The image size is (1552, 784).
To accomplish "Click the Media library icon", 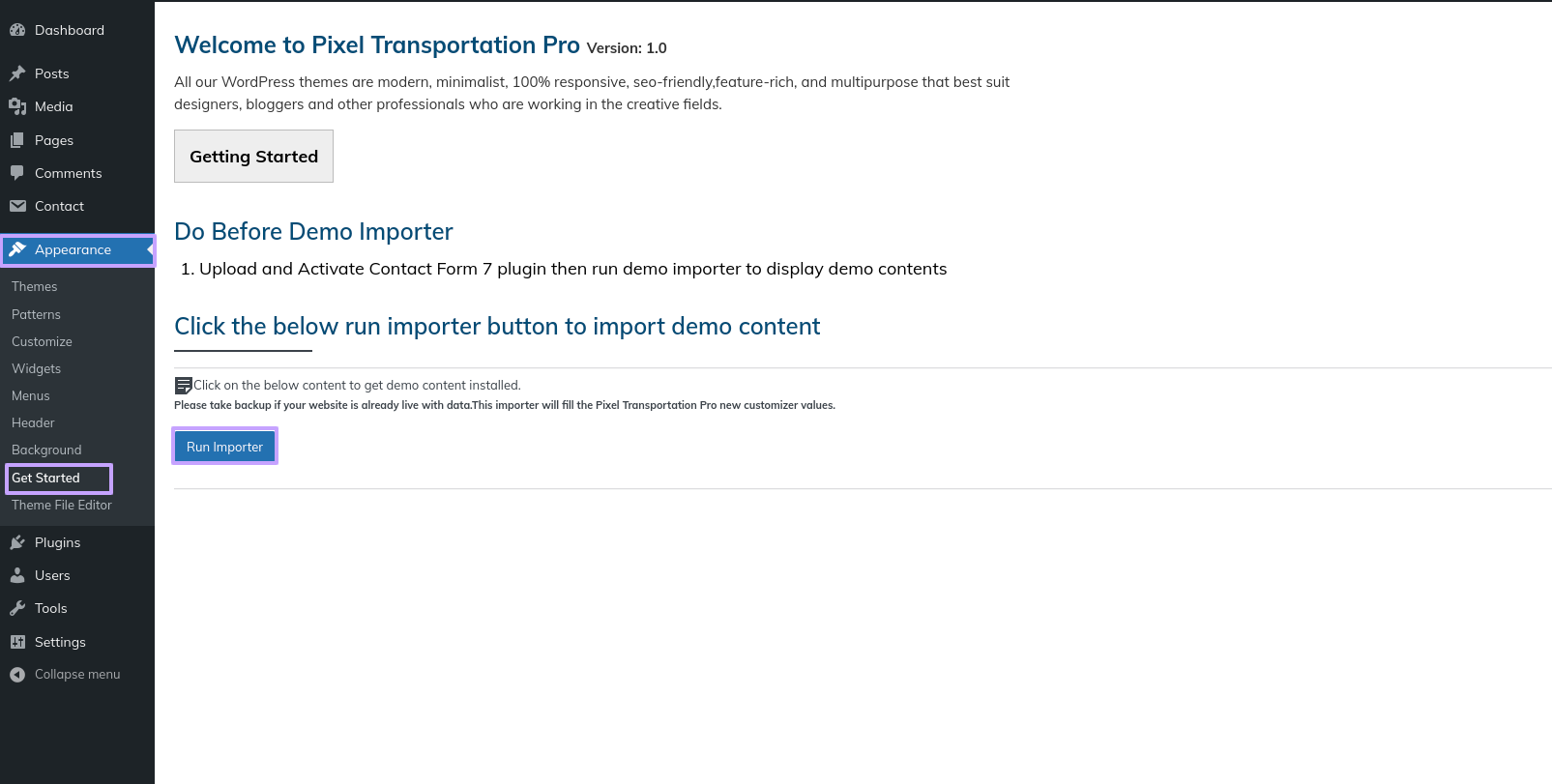I will click(x=17, y=106).
